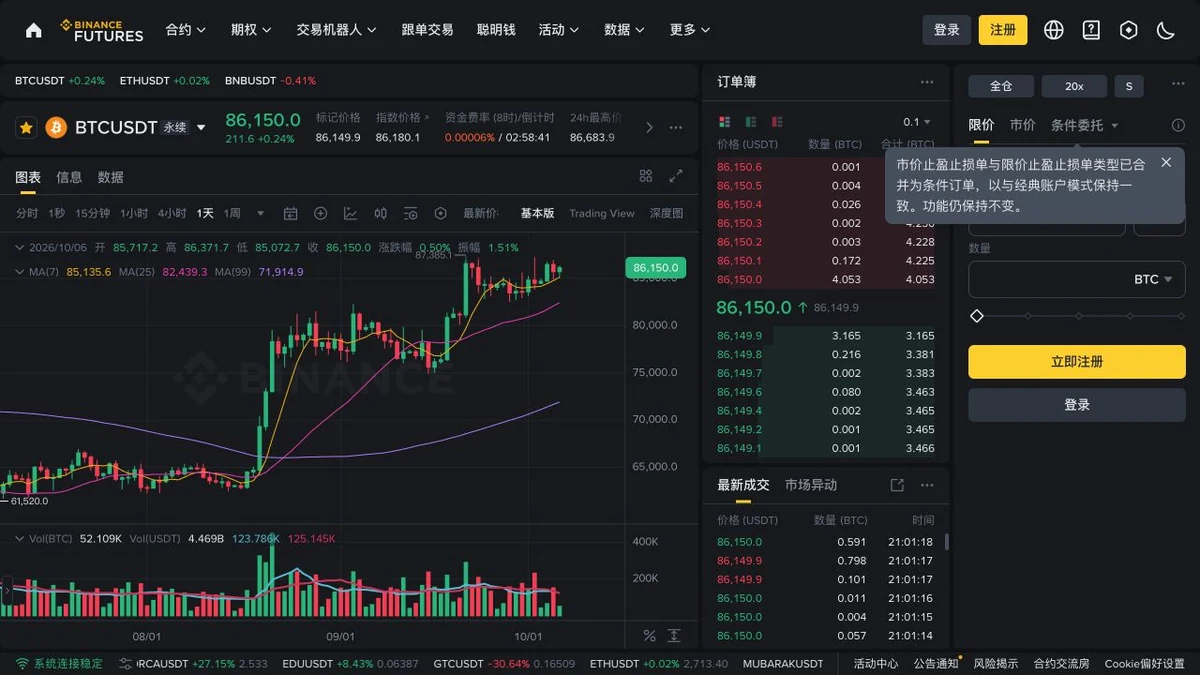Open recent trades more options dots
This screenshot has height=675, width=1200.
pyautogui.click(x=927, y=485)
